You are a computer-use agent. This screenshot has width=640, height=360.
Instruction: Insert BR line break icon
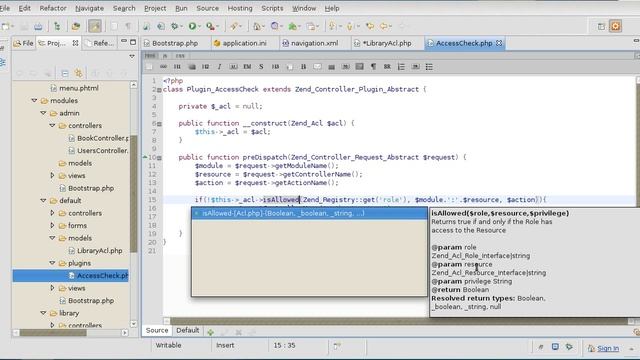click(387, 67)
